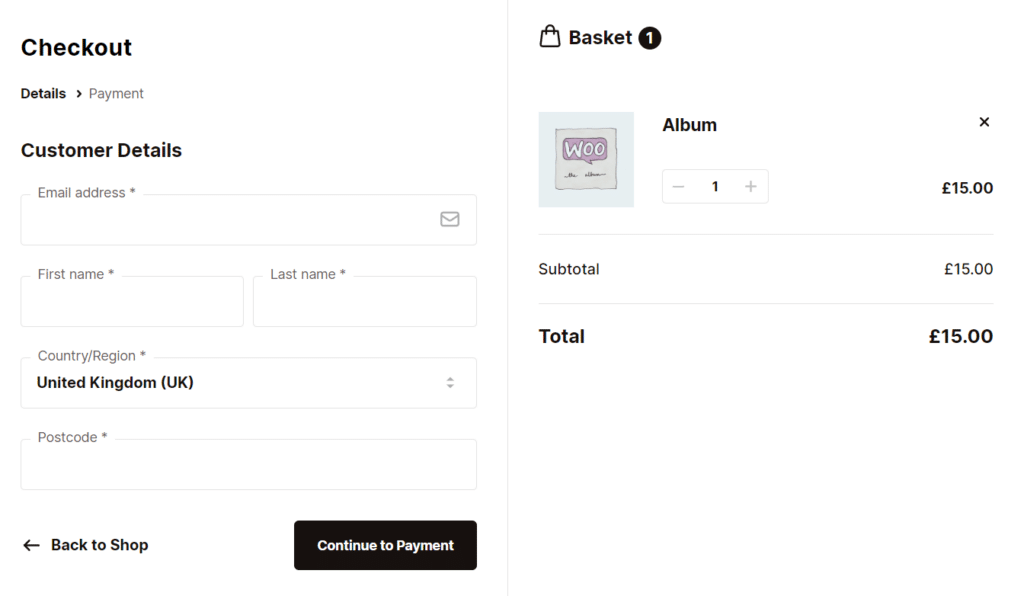Click the X to remove Album from basket
The height and width of the screenshot is (596, 1024).
[984, 121]
